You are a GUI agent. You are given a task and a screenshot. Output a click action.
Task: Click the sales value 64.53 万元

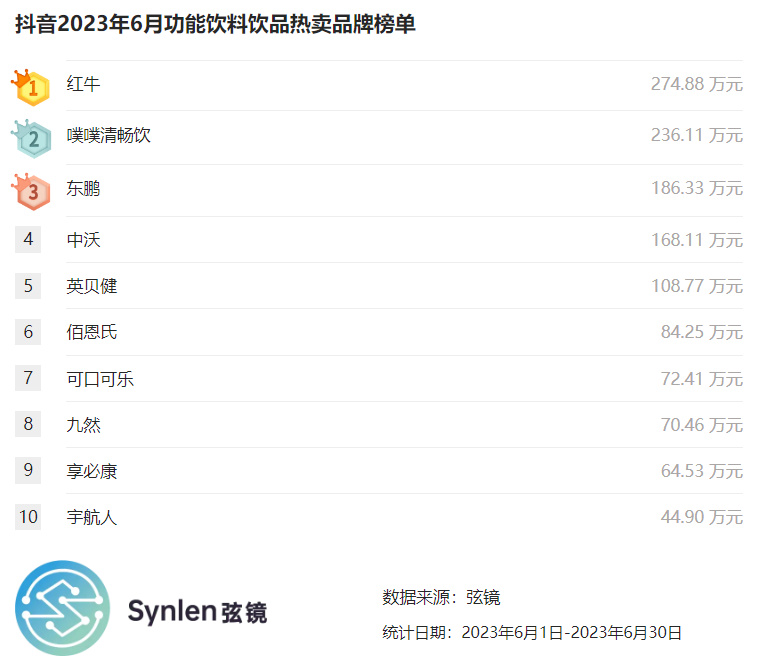tap(701, 471)
